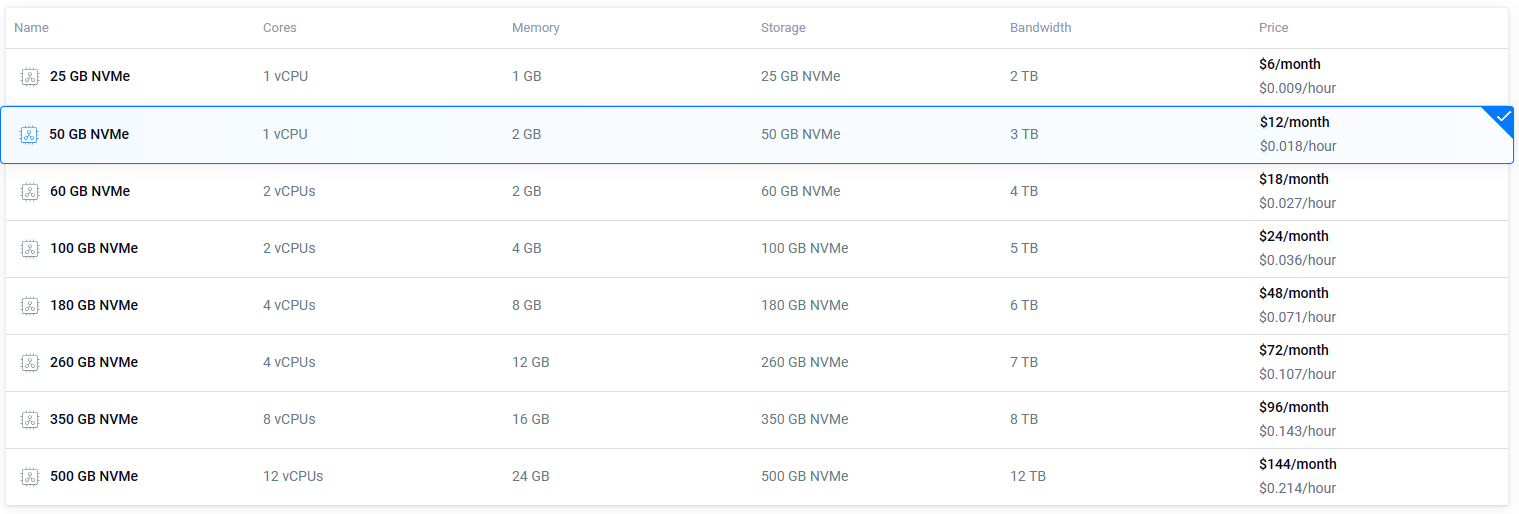Click the server icon beside 180 GB NVMe

click(x=30, y=306)
